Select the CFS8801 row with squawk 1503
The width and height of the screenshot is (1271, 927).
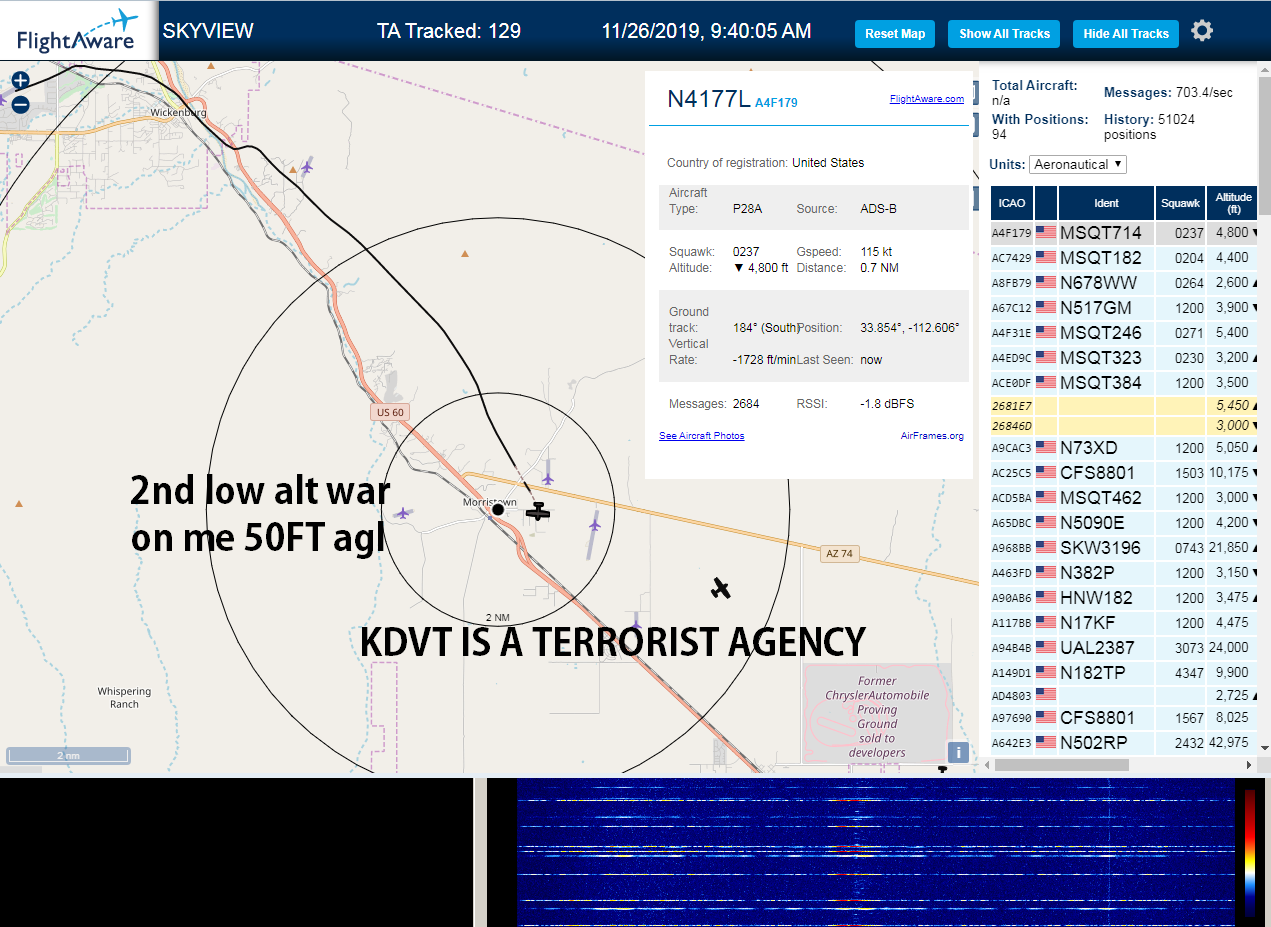1124,473
